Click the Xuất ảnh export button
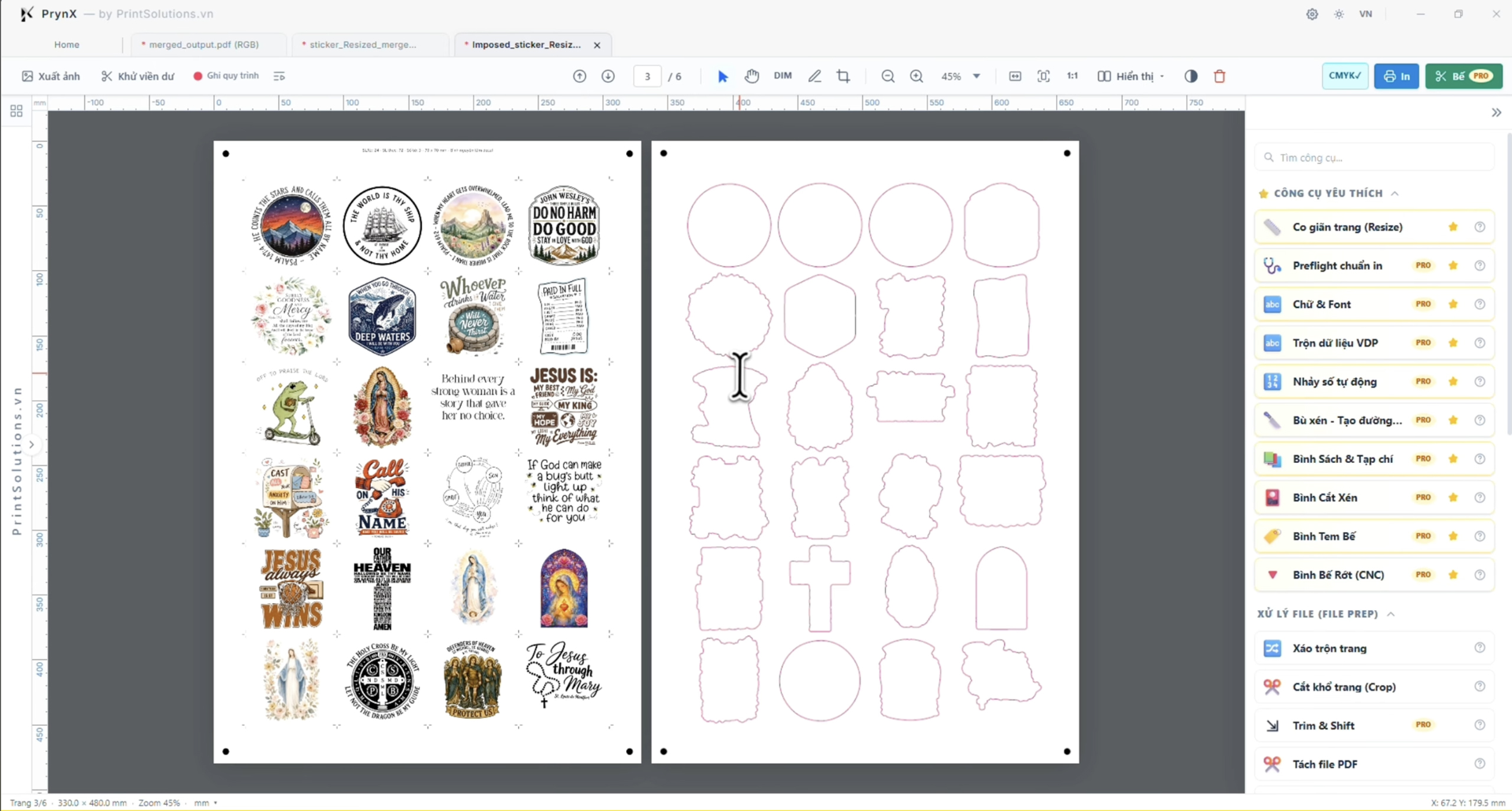The height and width of the screenshot is (811, 1512). point(51,76)
